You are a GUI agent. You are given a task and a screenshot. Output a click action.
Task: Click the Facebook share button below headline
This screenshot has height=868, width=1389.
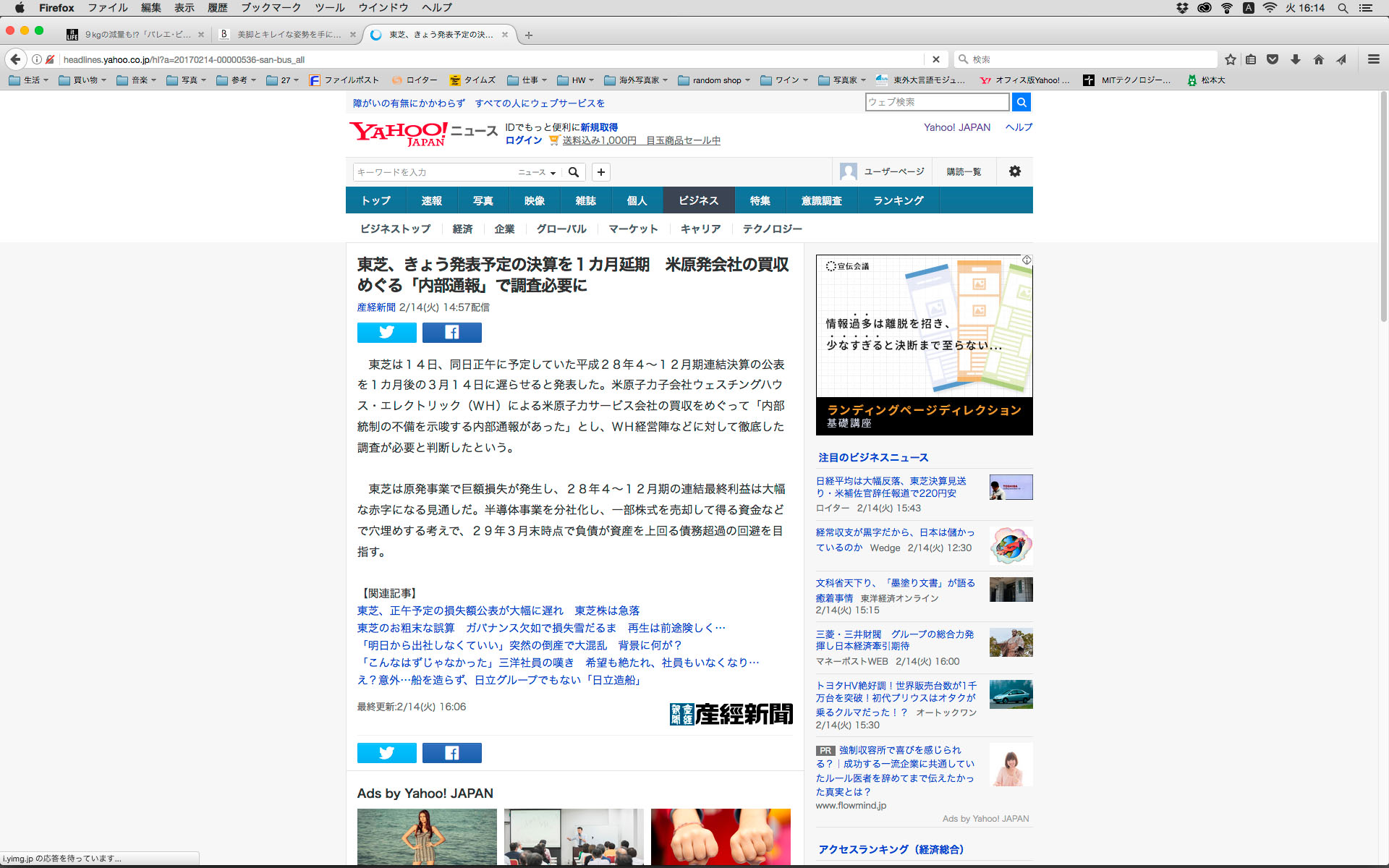tap(451, 332)
